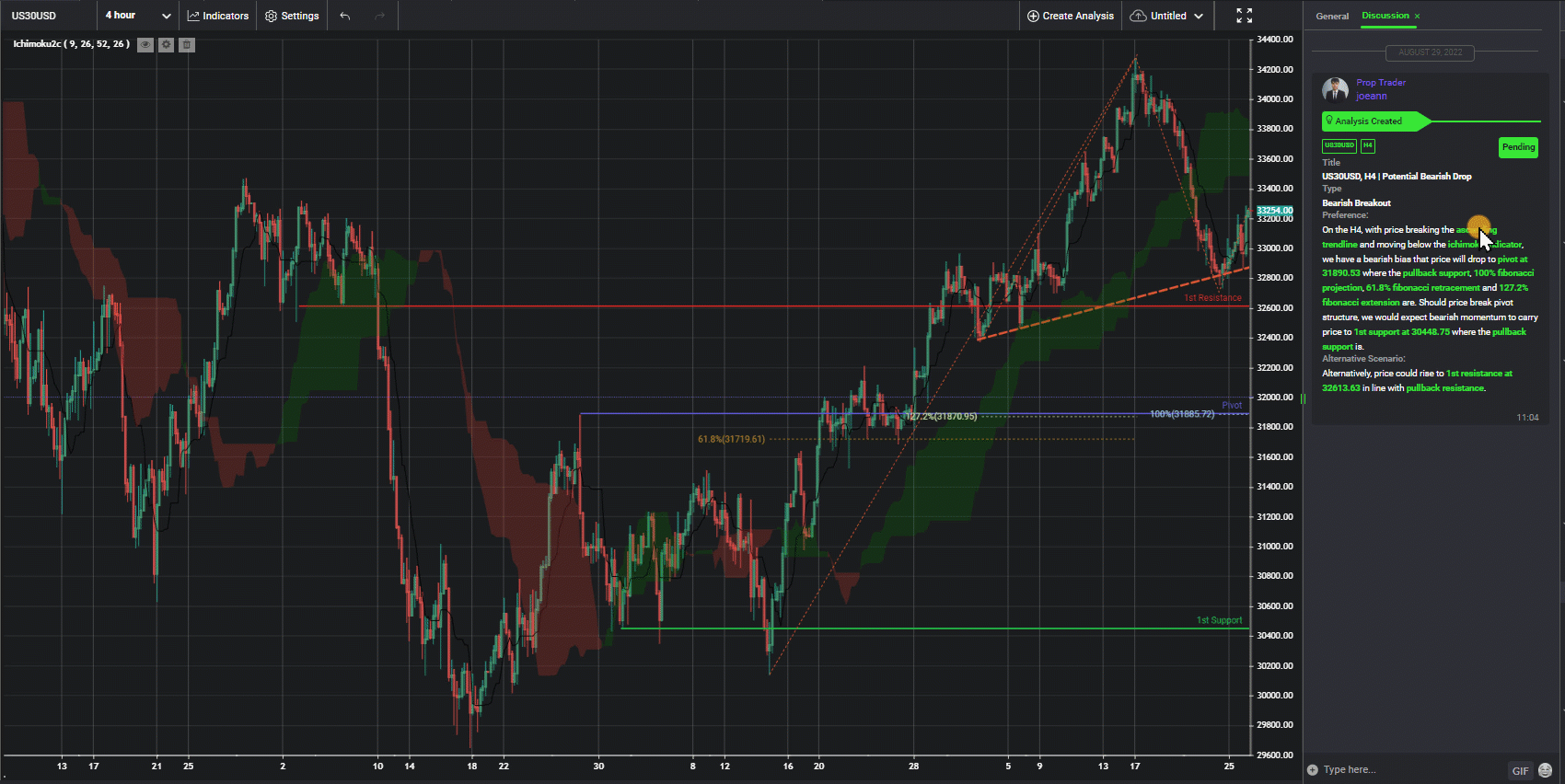Click the 34400.00 price axis label
Image resolution: width=1565 pixels, height=784 pixels.
point(1275,40)
